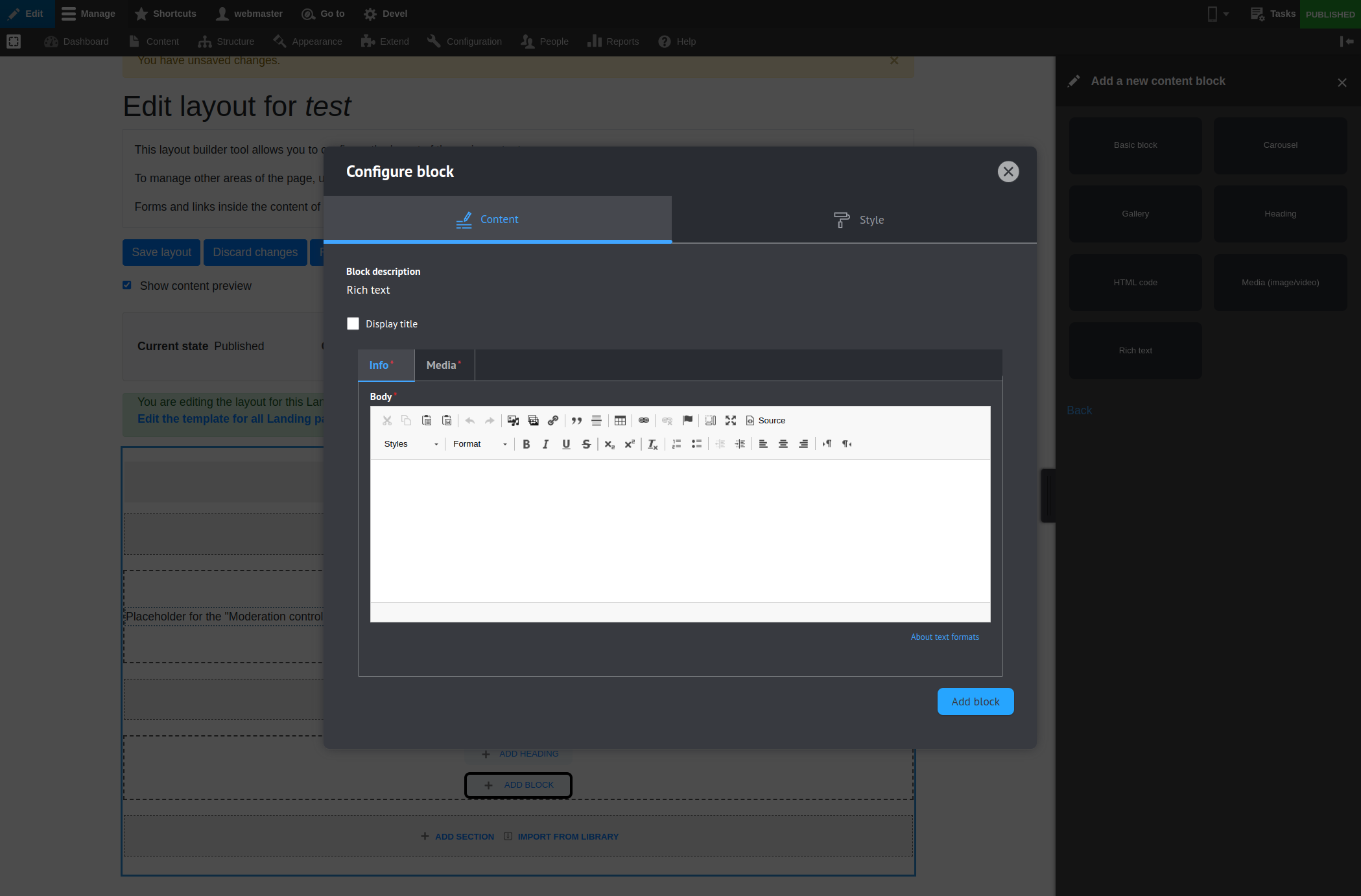1361x896 pixels.
Task: Maximize the rich text editor
Action: pyautogui.click(x=731, y=421)
